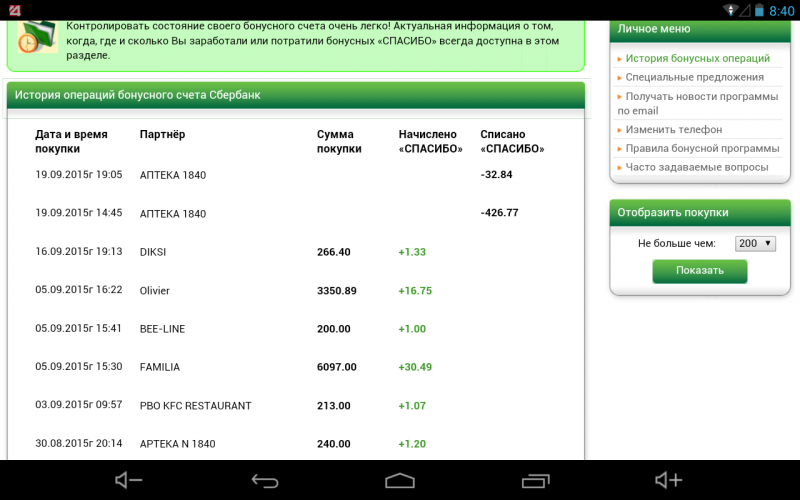The width and height of the screenshot is (800, 500).
Task: Tap the Android home icon
Action: point(400,481)
